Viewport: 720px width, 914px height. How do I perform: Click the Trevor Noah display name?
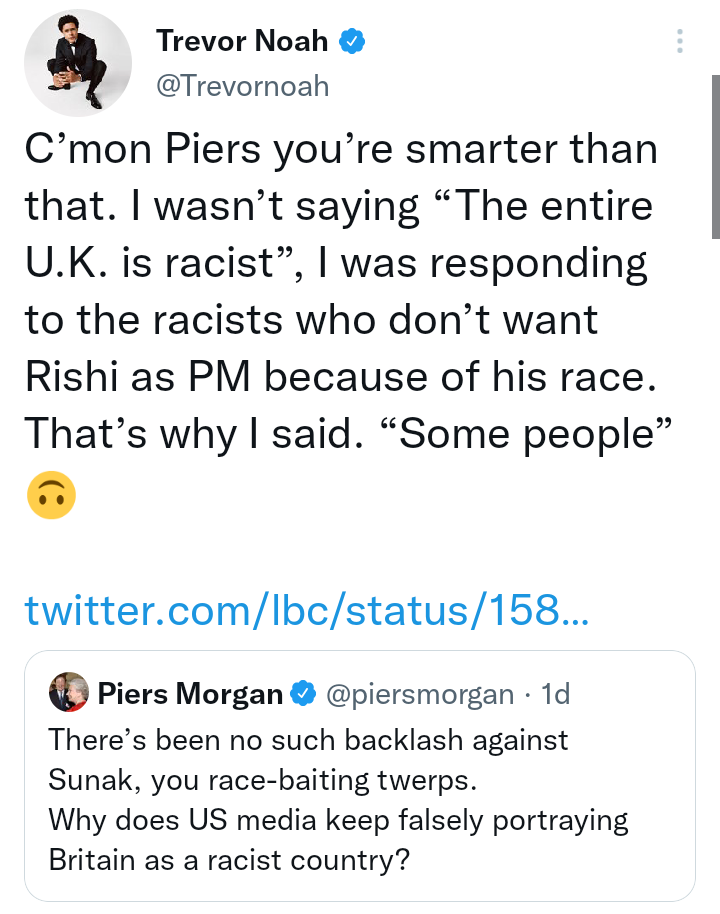[242, 41]
